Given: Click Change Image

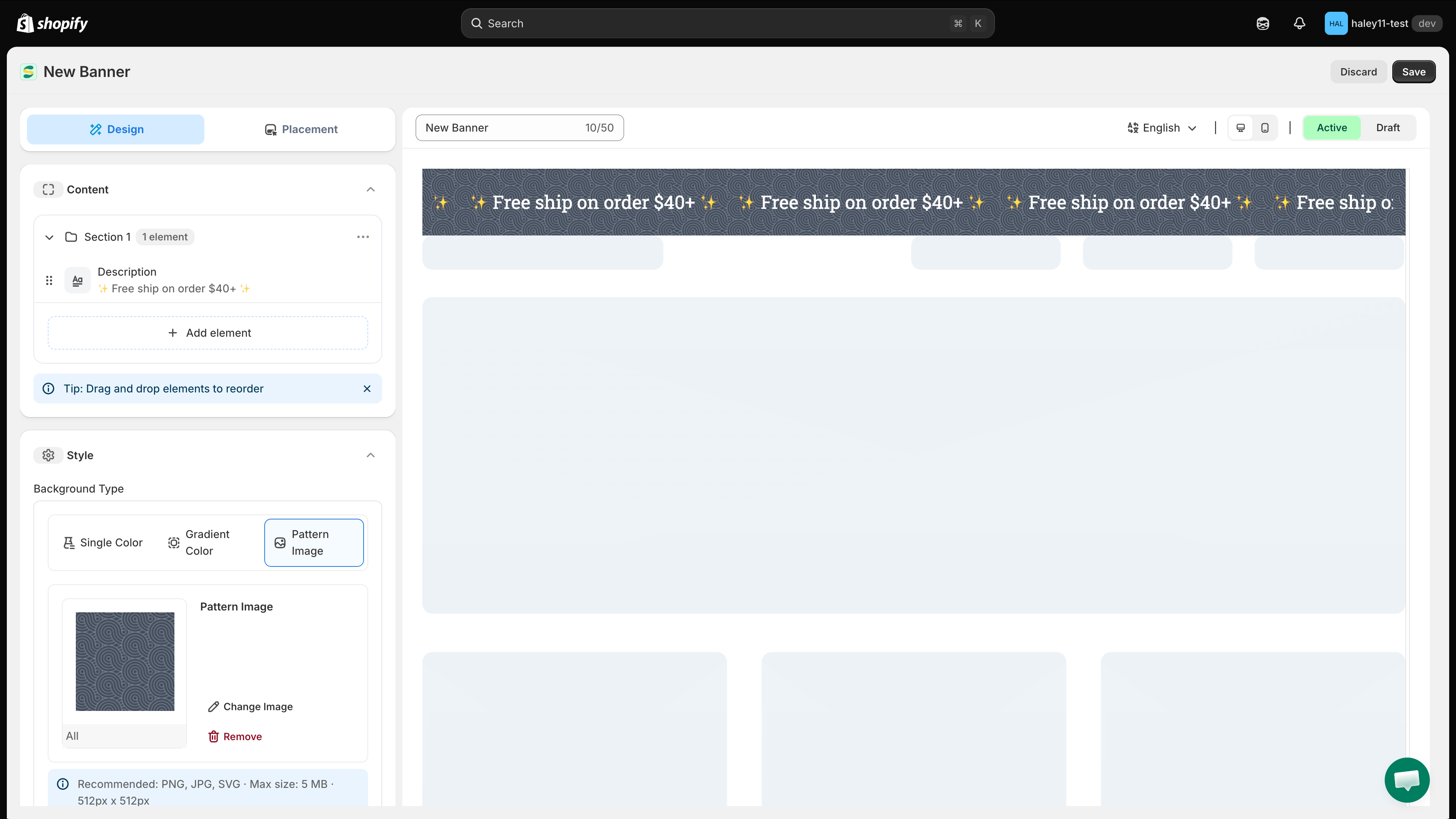Looking at the screenshot, I should pyautogui.click(x=250, y=706).
